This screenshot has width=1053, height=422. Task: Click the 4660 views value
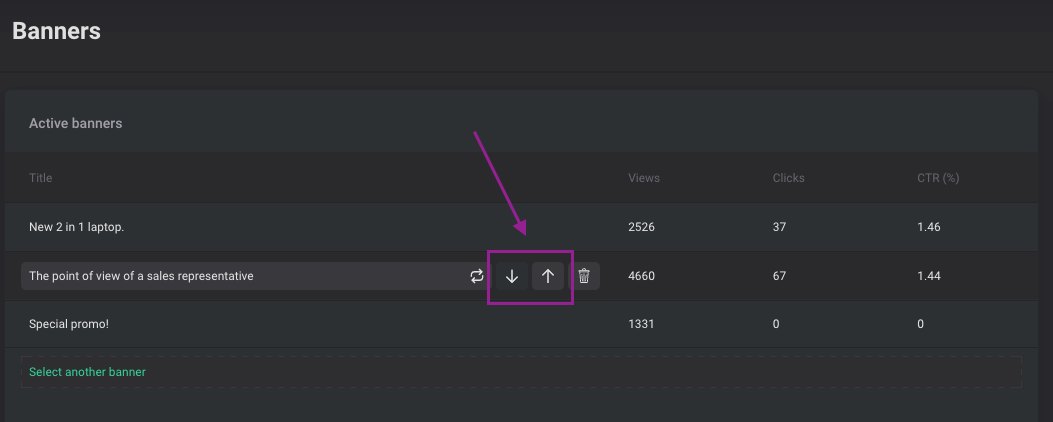tap(641, 276)
